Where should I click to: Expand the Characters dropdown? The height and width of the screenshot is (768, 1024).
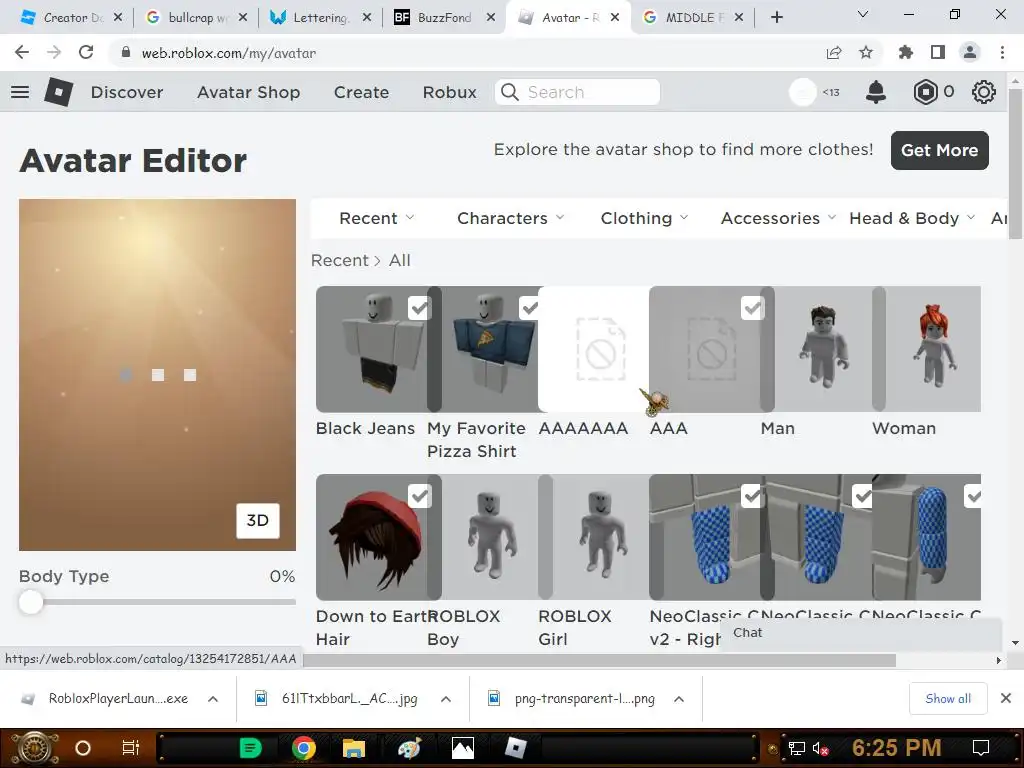[x=510, y=218]
